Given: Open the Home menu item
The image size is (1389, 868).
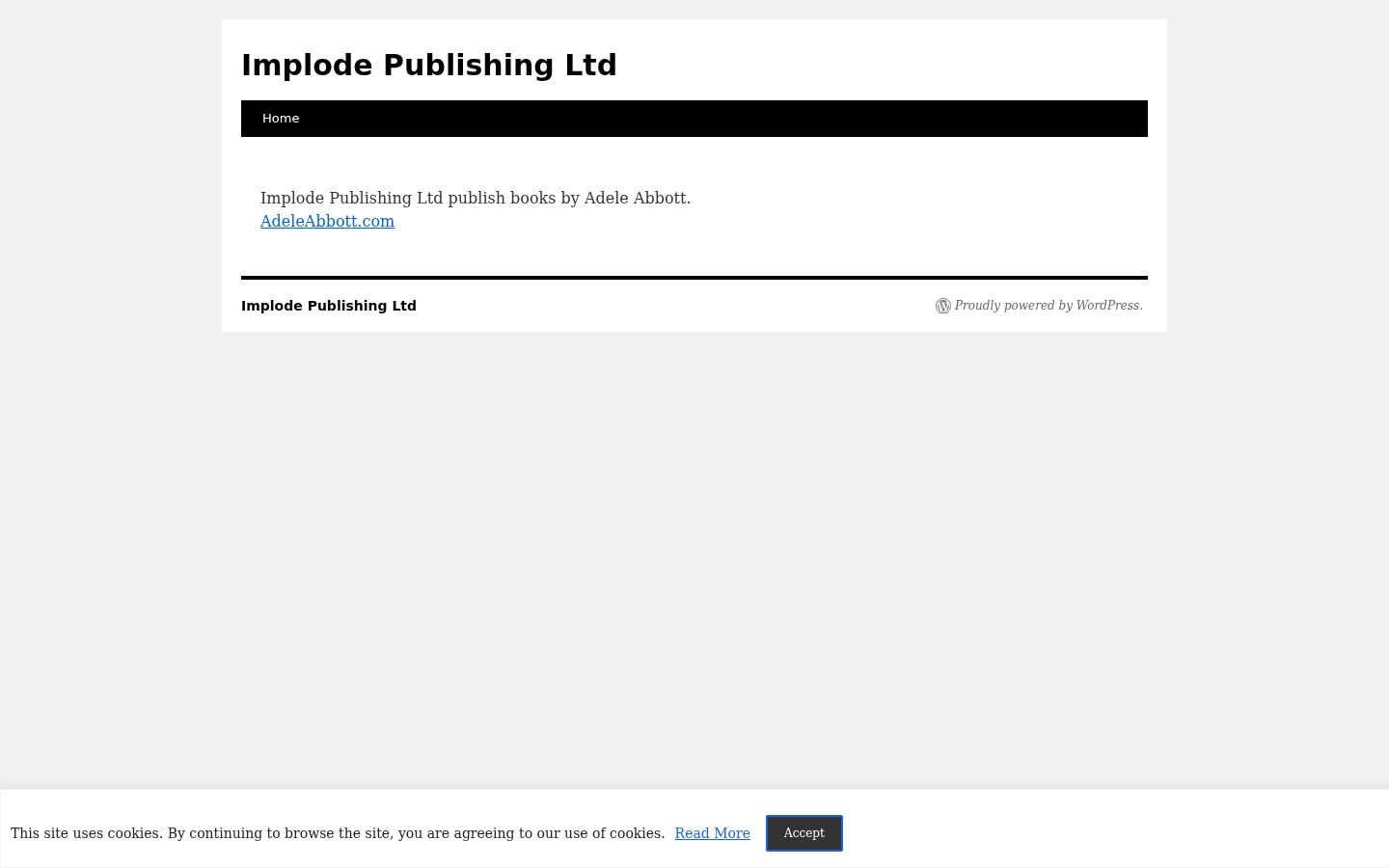Looking at the screenshot, I should 281,119.
